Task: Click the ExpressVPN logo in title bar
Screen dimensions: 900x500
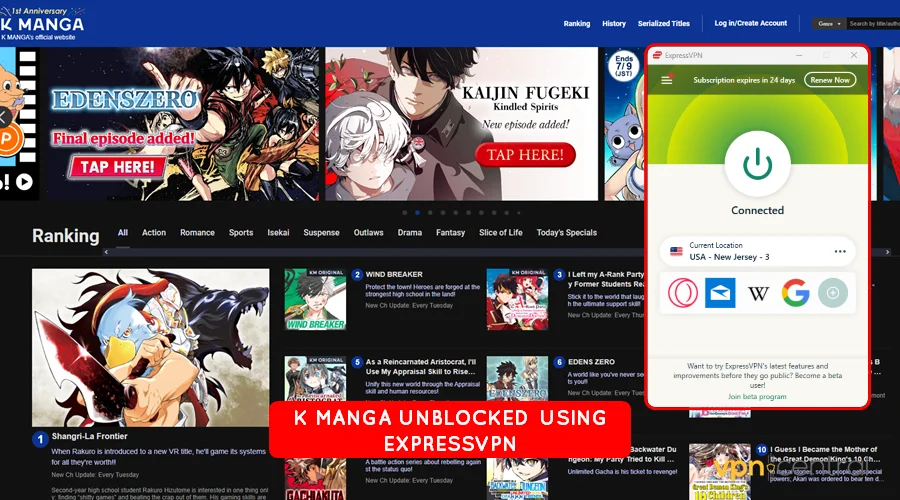Action: pyautogui.click(x=657, y=55)
